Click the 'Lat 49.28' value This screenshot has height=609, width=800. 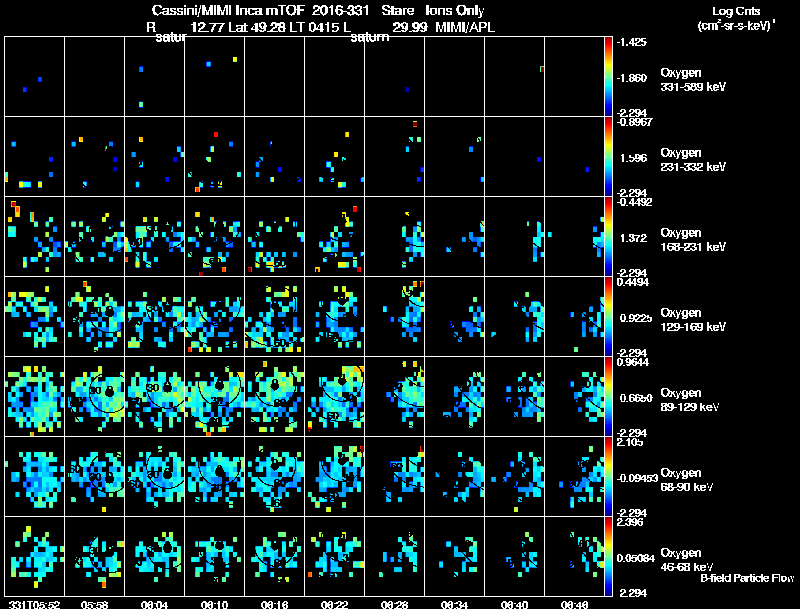click(x=257, y=27)
